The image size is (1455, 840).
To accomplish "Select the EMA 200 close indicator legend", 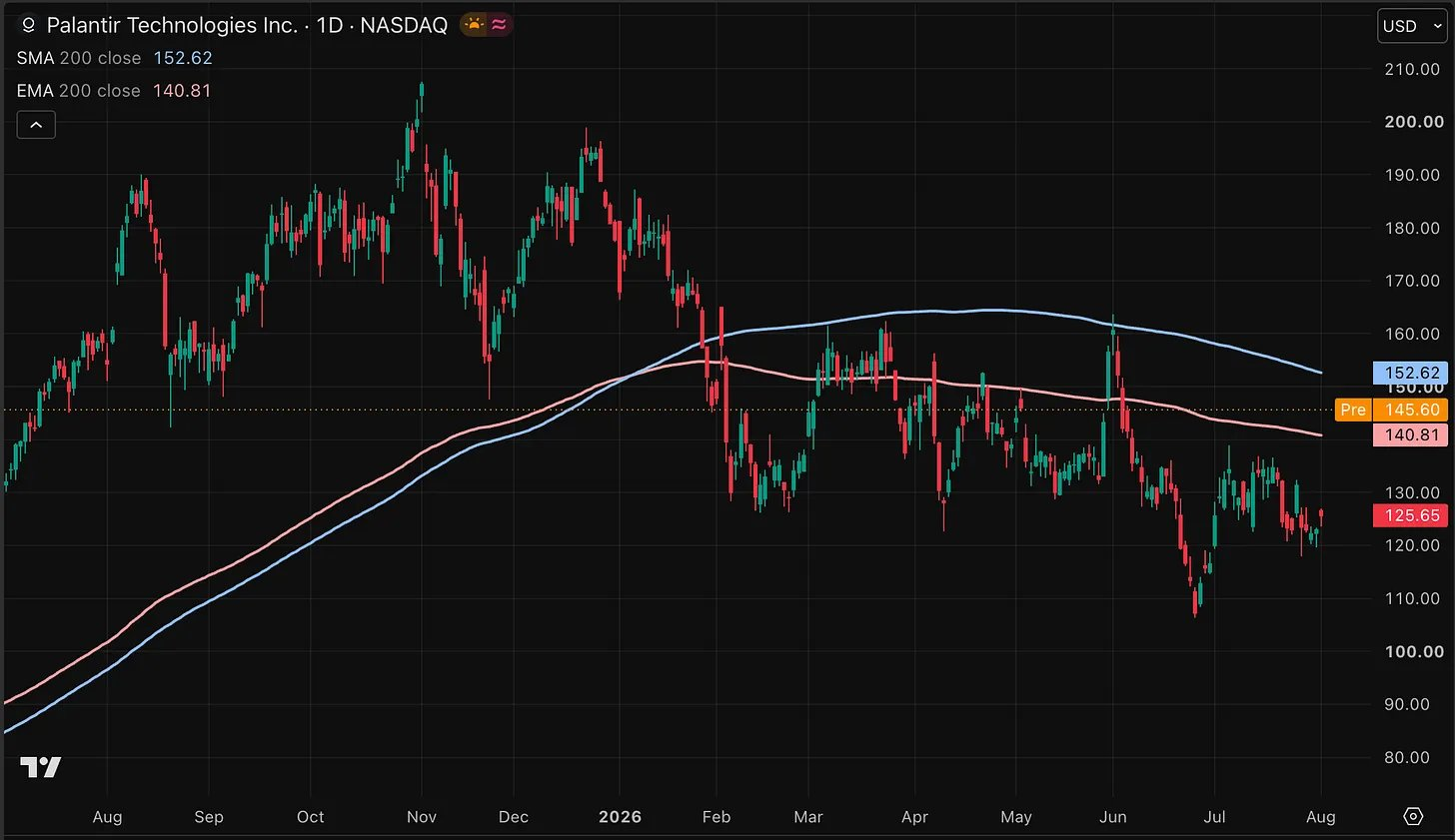I will (79, 91).
